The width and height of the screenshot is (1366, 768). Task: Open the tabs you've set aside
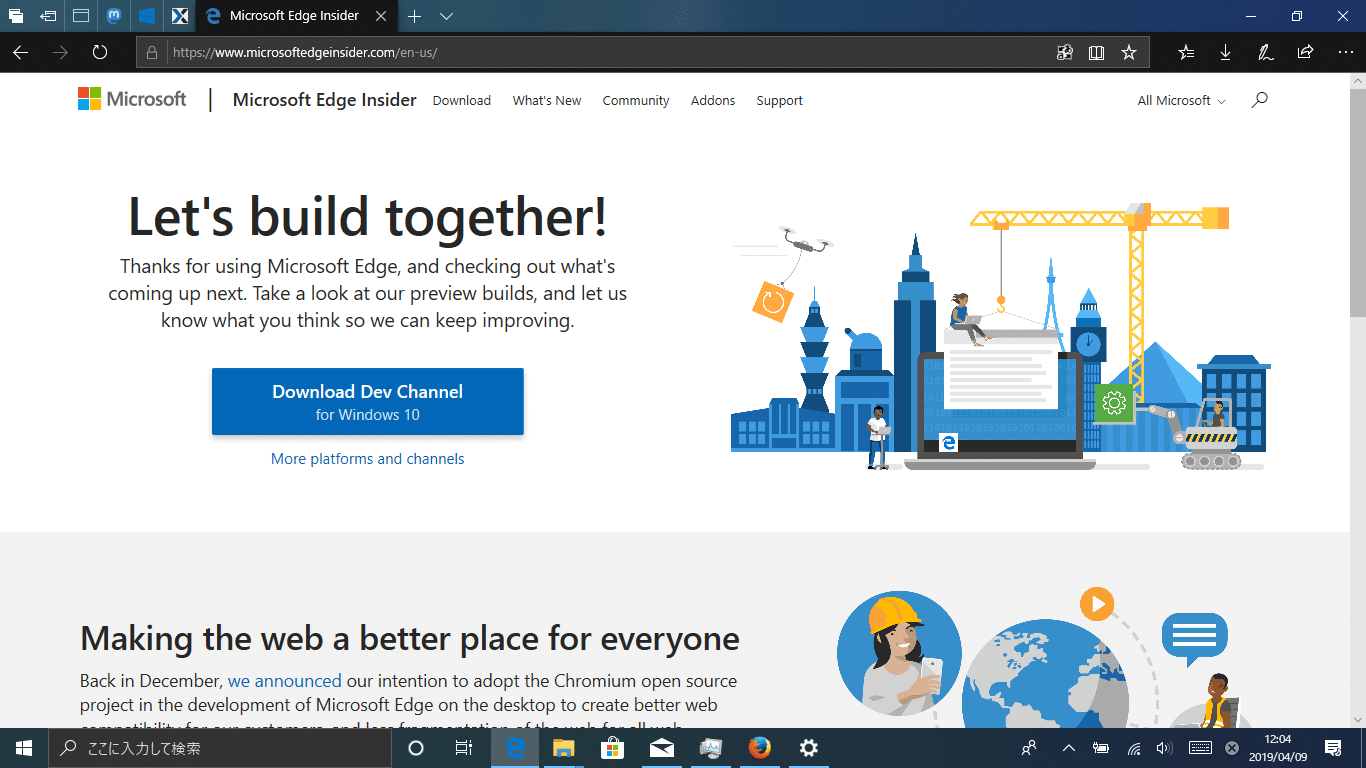click(16, 16)
